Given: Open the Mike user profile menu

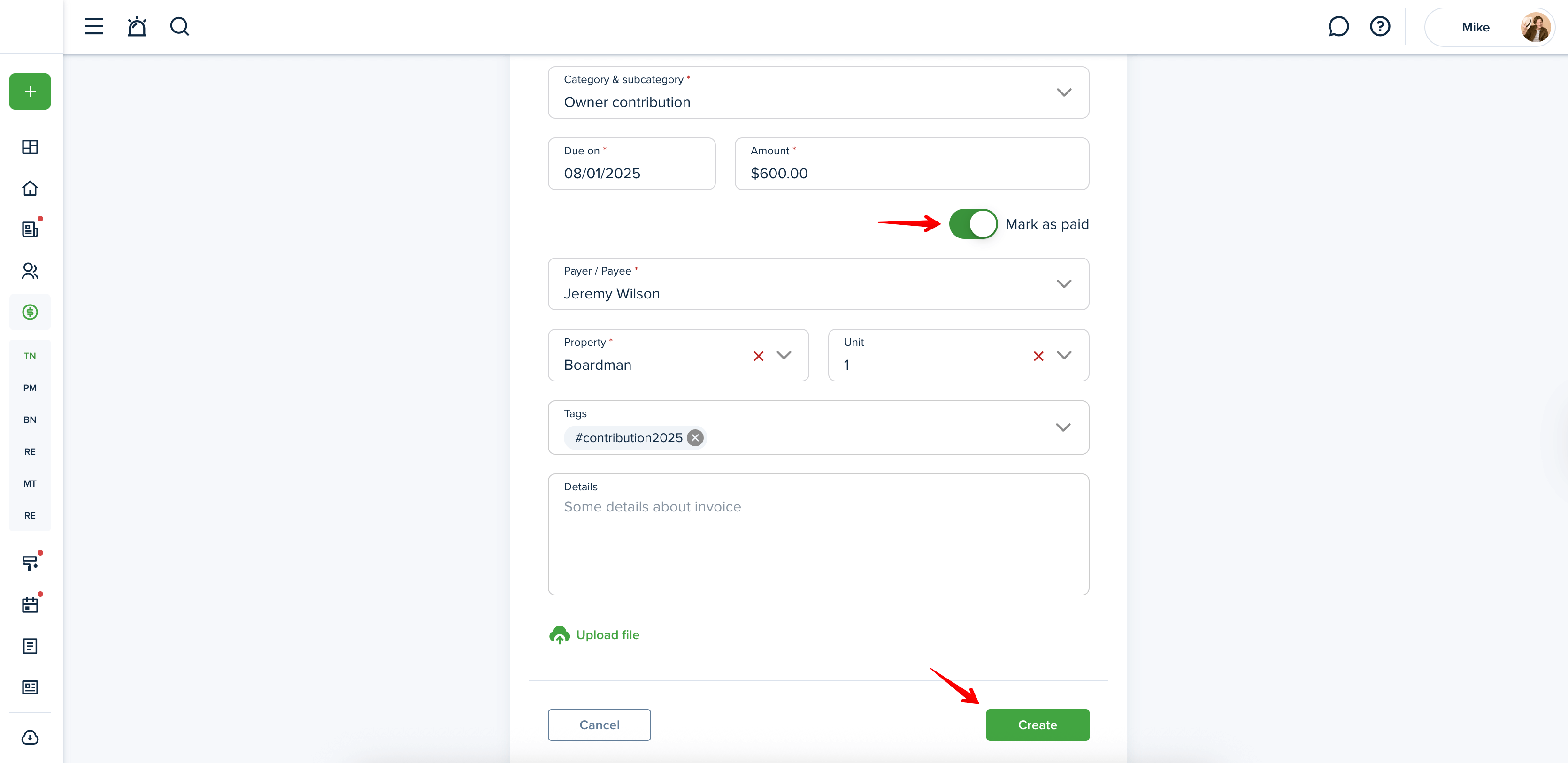Looking at the screenshot, I should [1490, 27].
